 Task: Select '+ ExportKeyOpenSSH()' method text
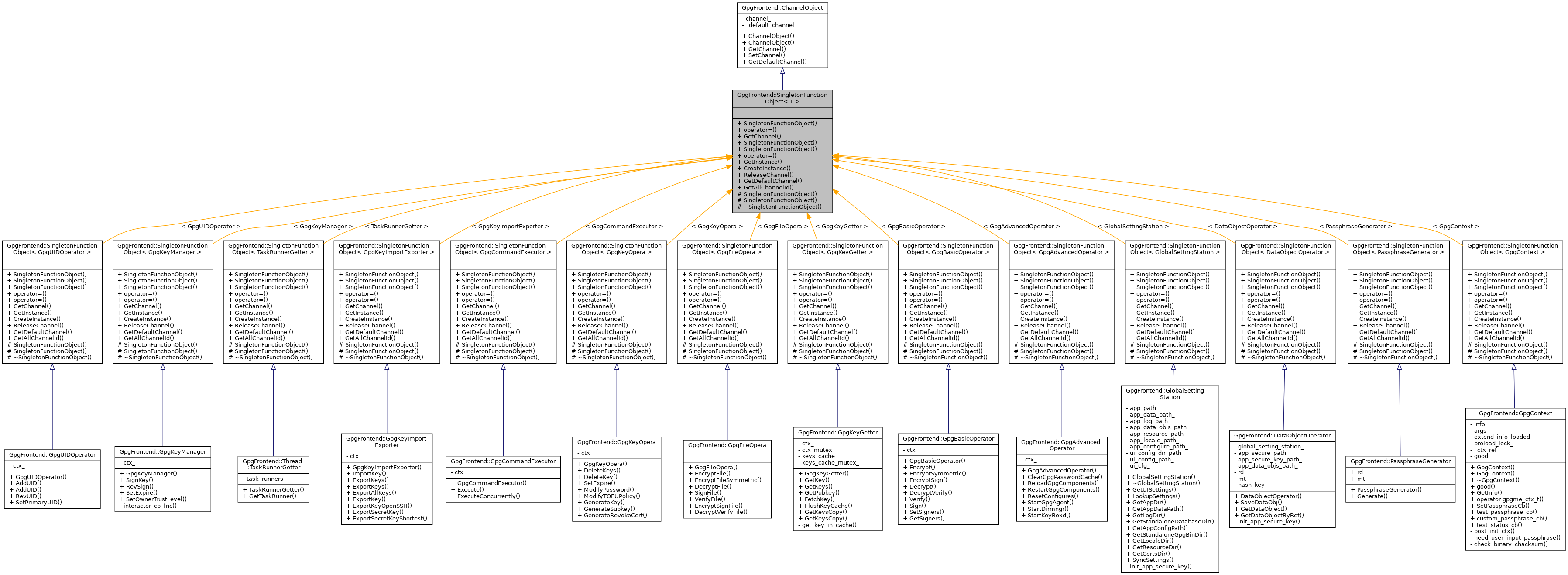tap(379, 506)
